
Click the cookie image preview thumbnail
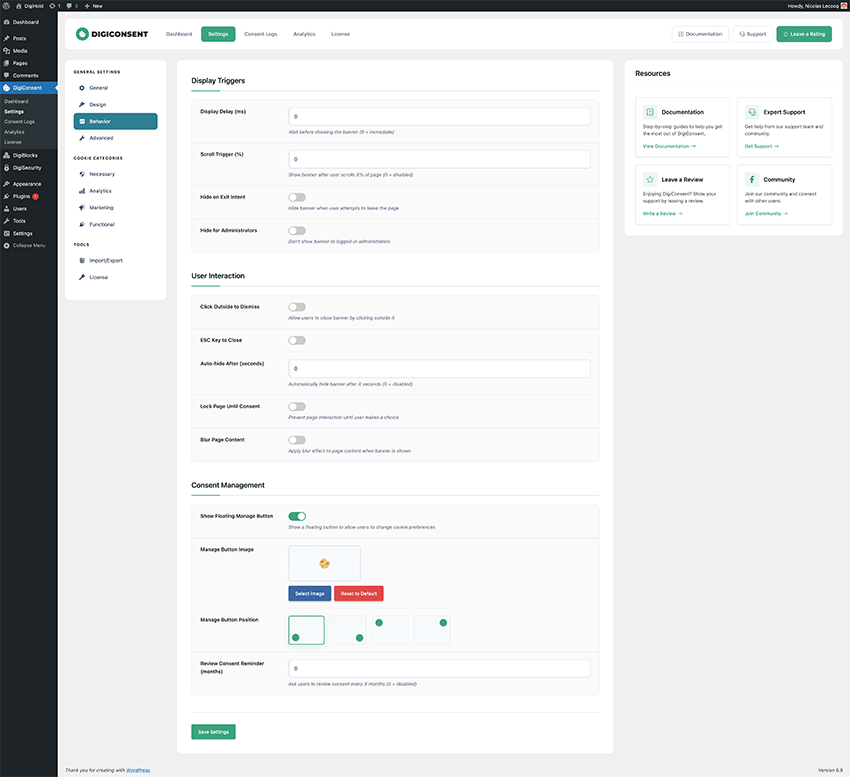tap(324, 563)
